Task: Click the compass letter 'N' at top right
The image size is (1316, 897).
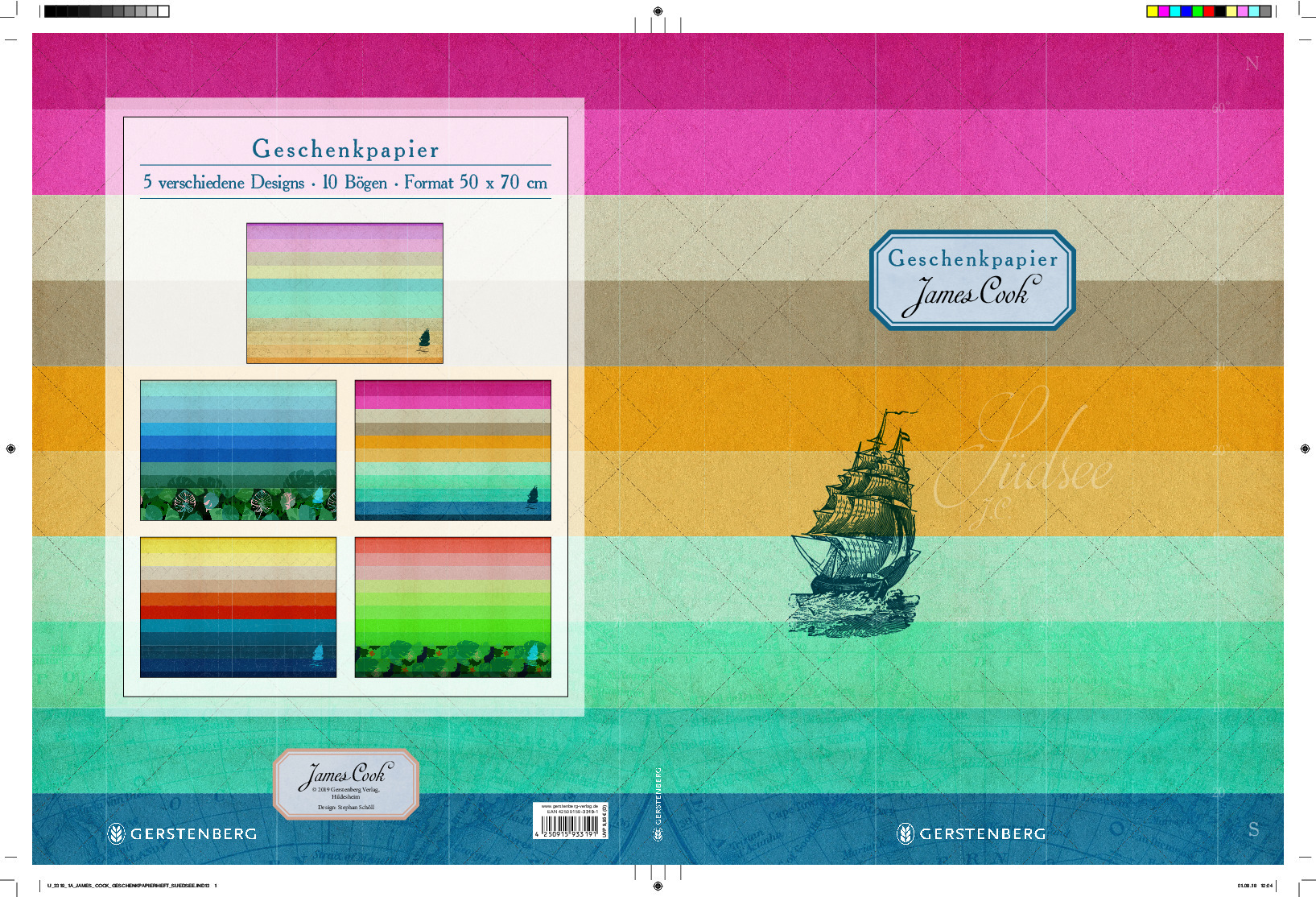Action: pyautogui.click(x=1252, y=64)
